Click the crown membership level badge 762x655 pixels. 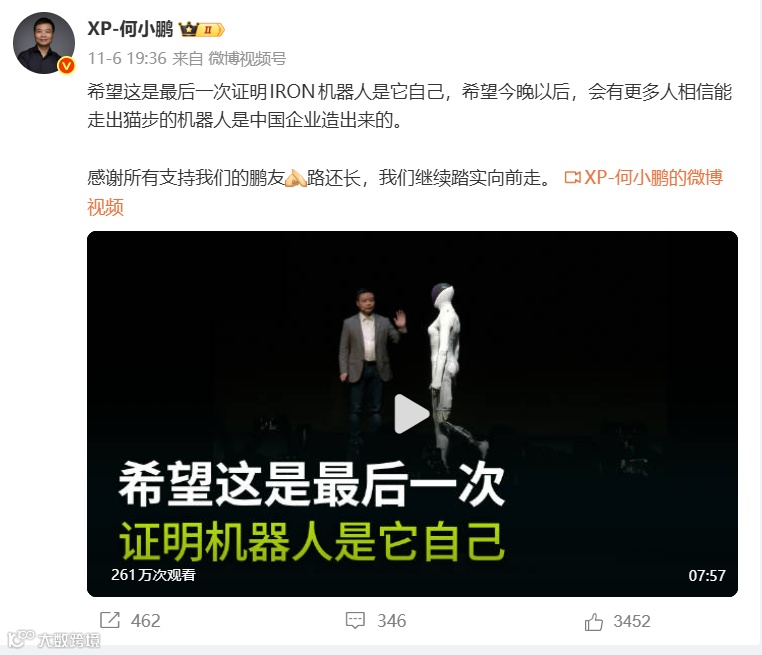pos(201,30)
